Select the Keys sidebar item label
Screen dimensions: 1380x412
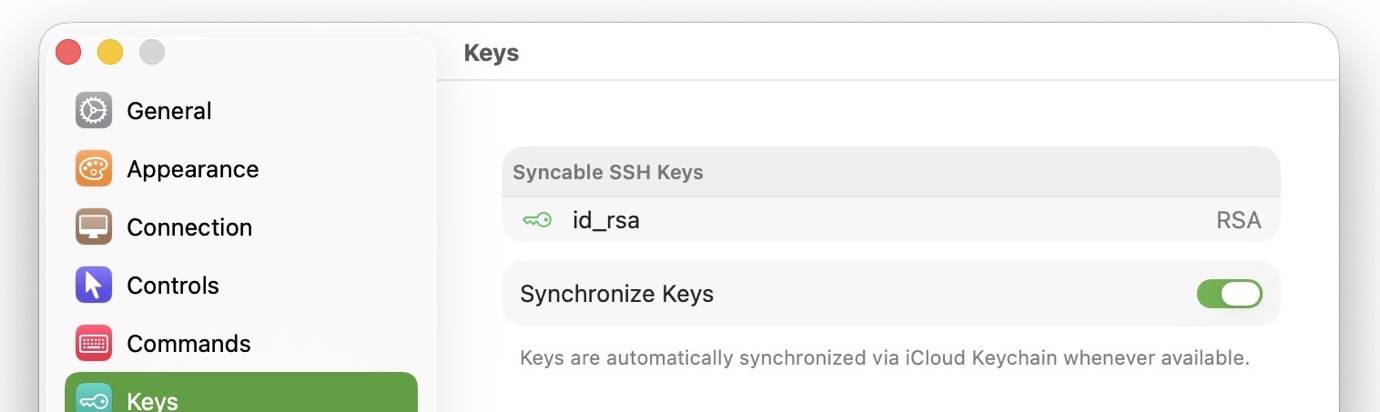tap(152, 401)
